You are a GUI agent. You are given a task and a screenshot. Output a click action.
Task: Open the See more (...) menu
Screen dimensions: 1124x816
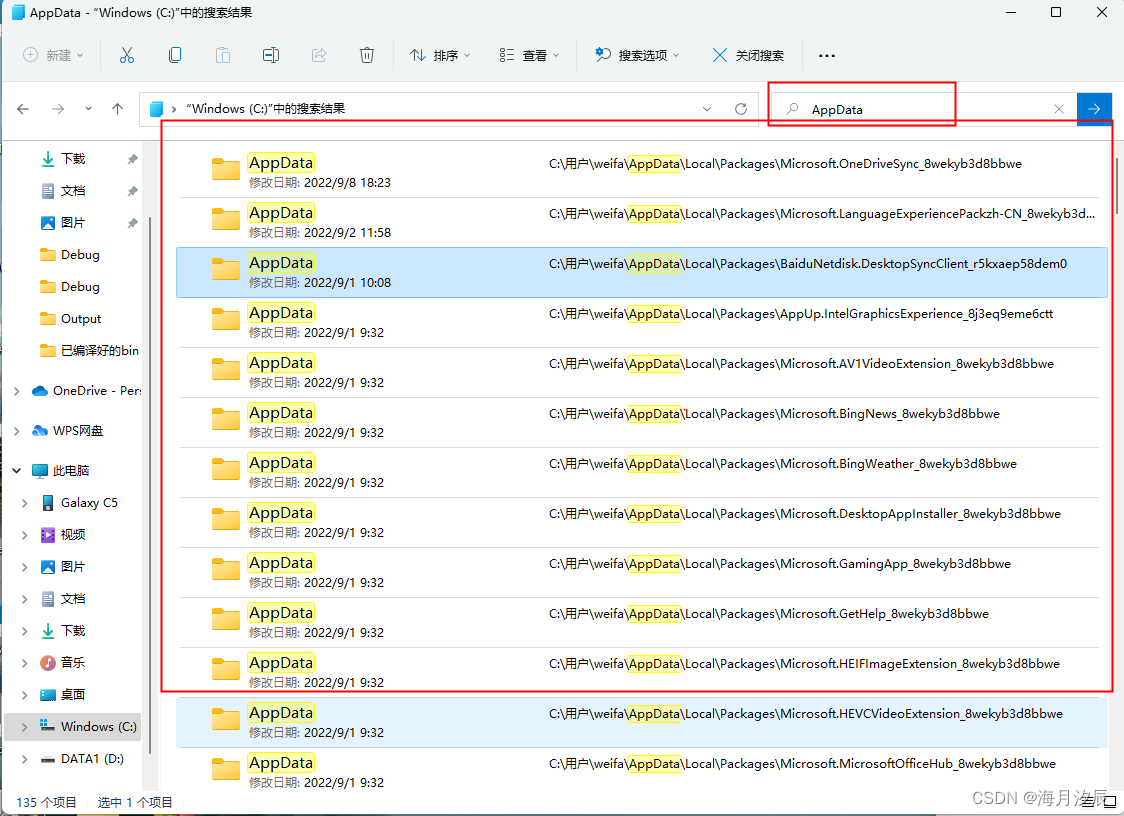(x=826, y=55)
